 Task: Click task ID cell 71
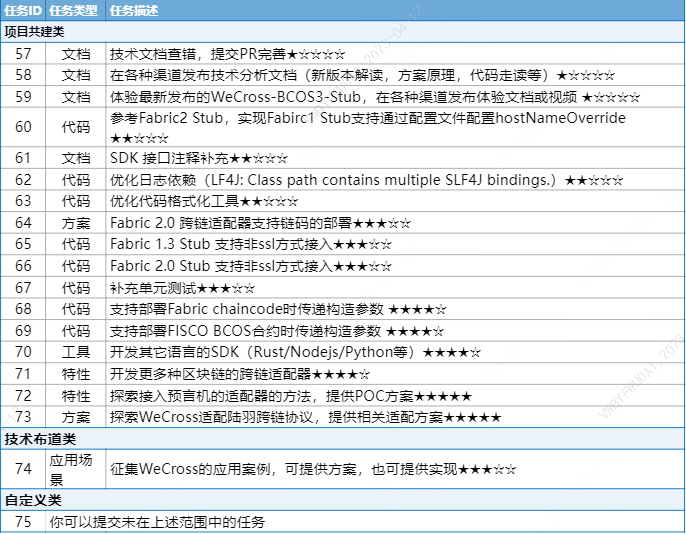(23, 374)
